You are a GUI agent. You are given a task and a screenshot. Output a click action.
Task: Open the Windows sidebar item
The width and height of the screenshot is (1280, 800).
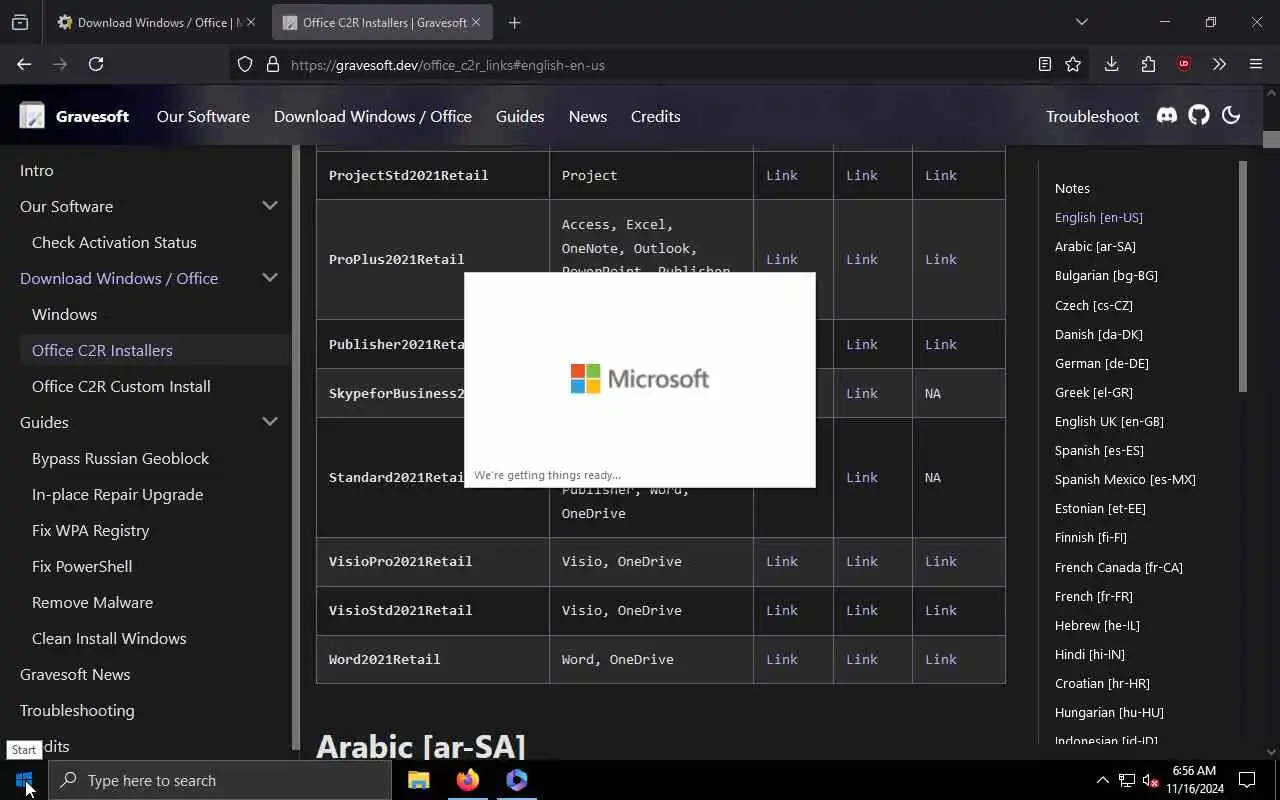coord(64,314)
